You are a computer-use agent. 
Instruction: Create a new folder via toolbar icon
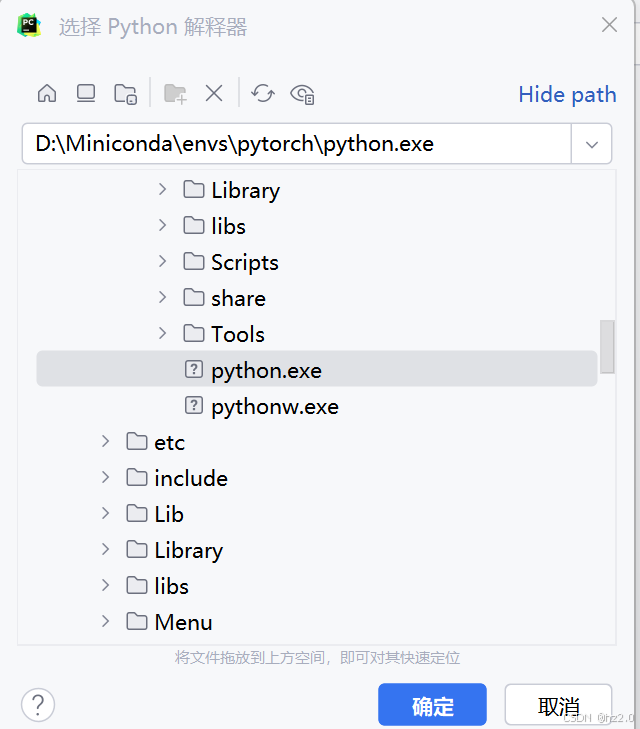tap(175, 94)
